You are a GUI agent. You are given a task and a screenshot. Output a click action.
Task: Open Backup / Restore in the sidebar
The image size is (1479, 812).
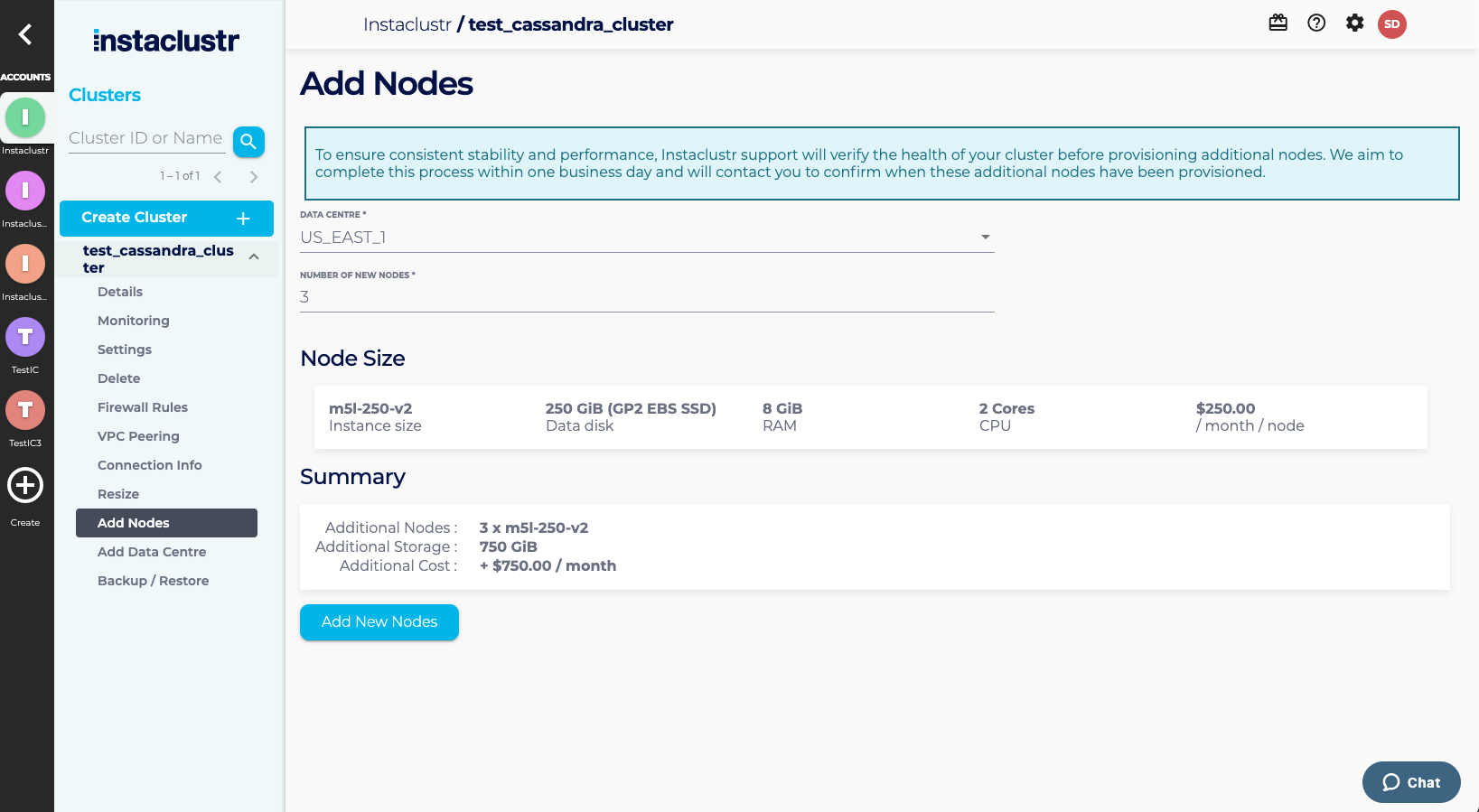153,581
